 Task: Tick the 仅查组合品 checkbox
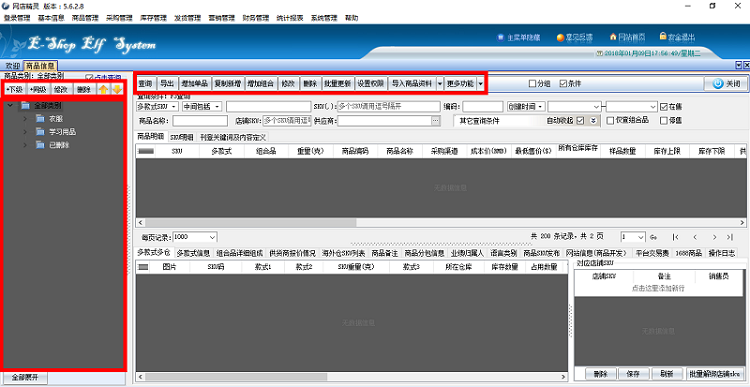click(x=610, y=121)
